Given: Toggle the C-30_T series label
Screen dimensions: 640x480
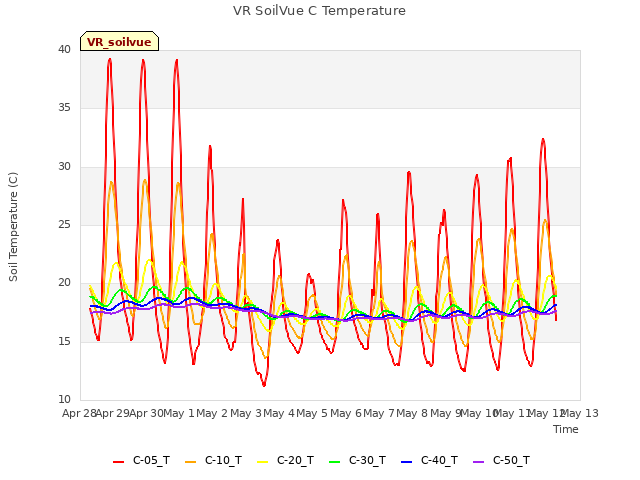Looking at the screenshot, I should (367, 460).
